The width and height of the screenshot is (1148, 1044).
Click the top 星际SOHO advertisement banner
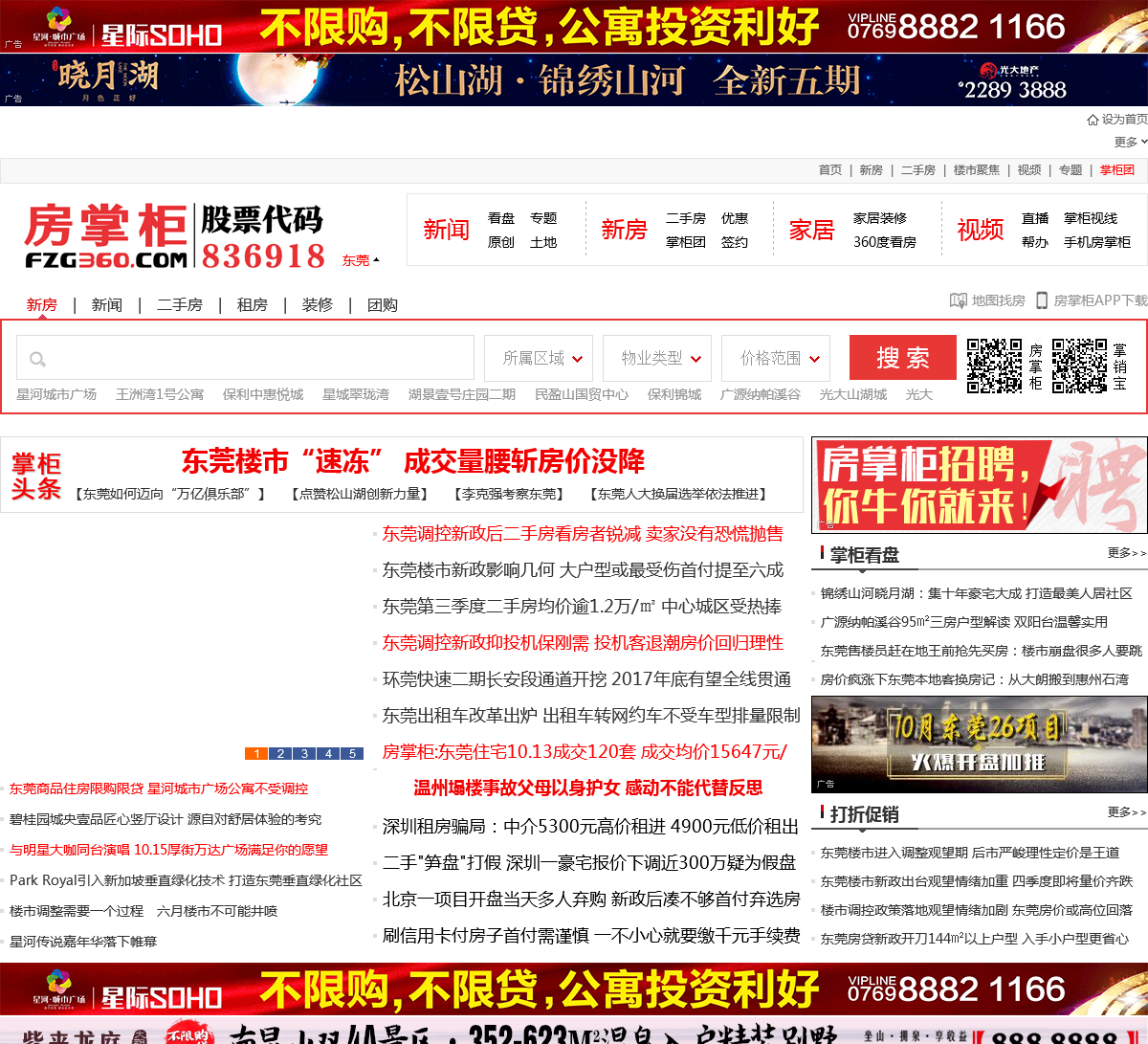tap(574, 26)
